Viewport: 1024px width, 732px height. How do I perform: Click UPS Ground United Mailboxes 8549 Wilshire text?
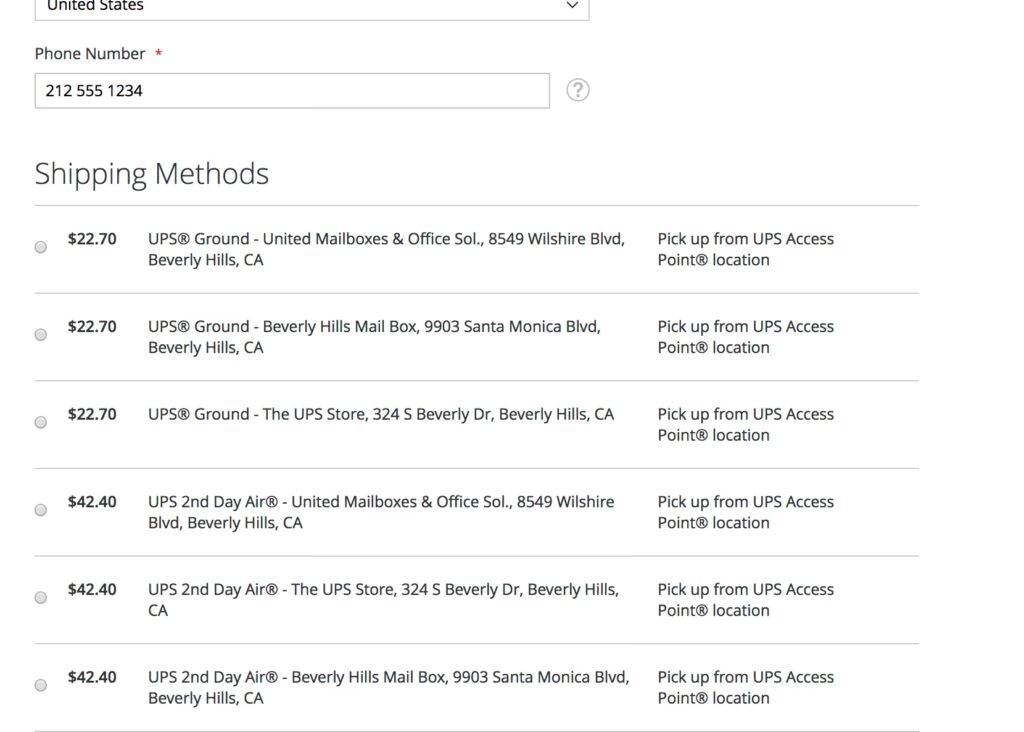coord(386,249)
